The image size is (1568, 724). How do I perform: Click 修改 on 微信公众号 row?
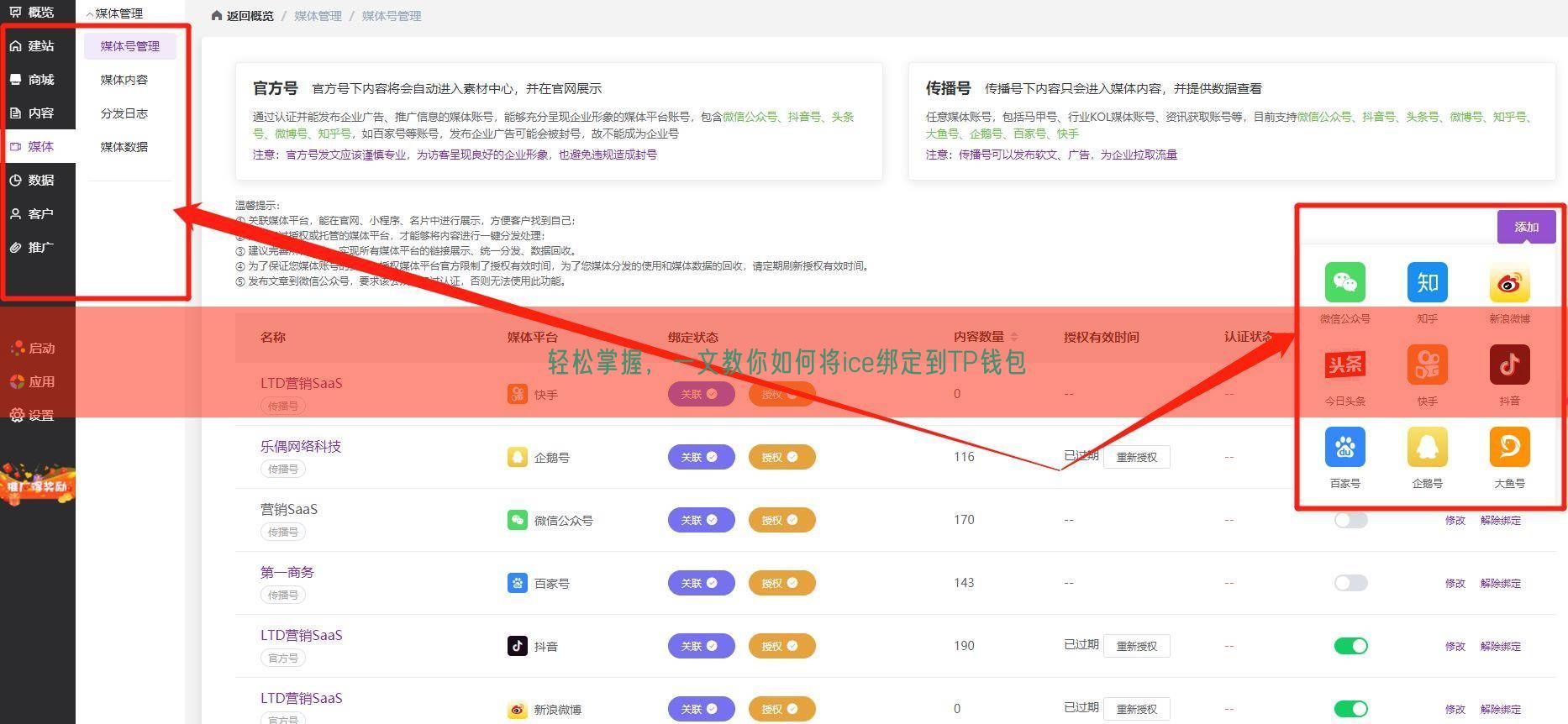(x=1455, y=521)
